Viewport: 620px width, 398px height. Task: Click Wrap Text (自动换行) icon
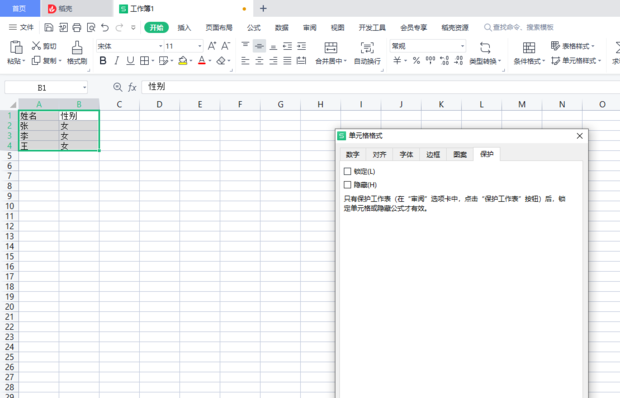pyautogui.click(x=367, y=48)
